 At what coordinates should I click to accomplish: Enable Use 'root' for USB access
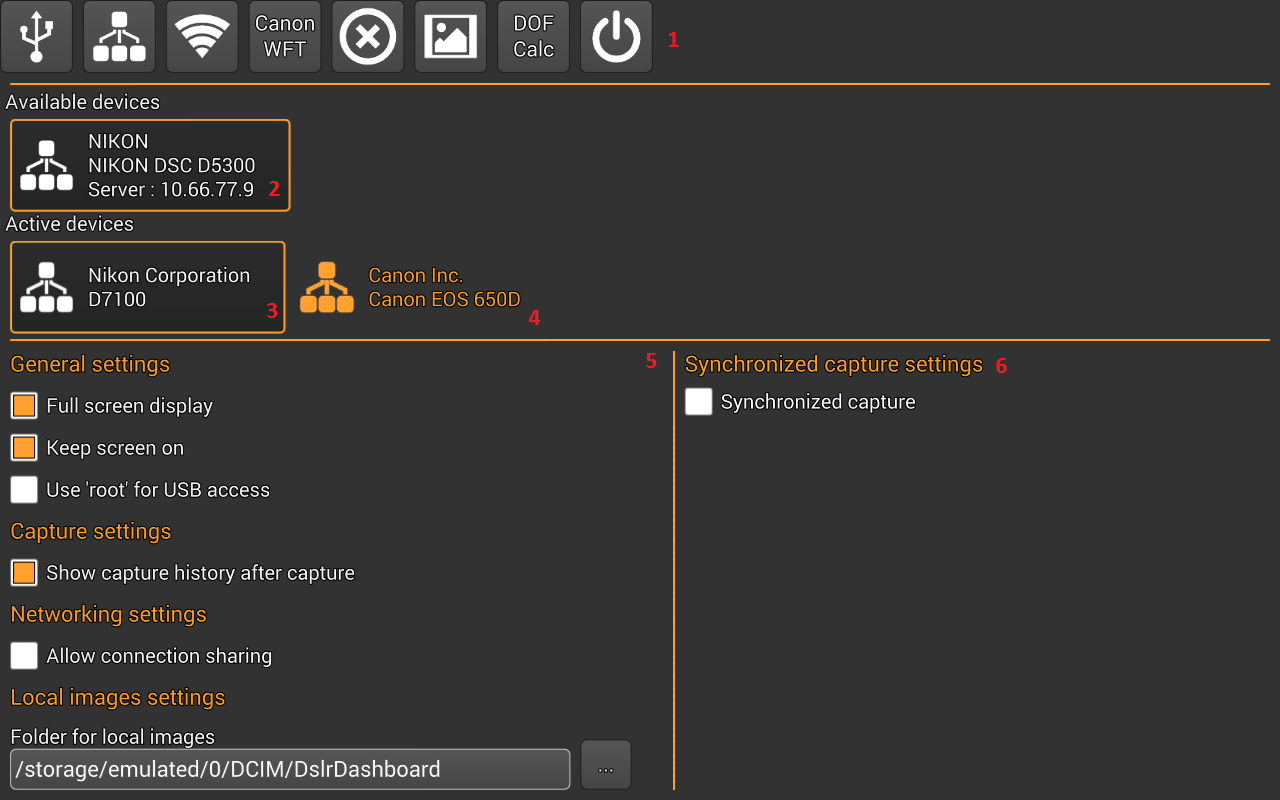[x=24, y=489]
